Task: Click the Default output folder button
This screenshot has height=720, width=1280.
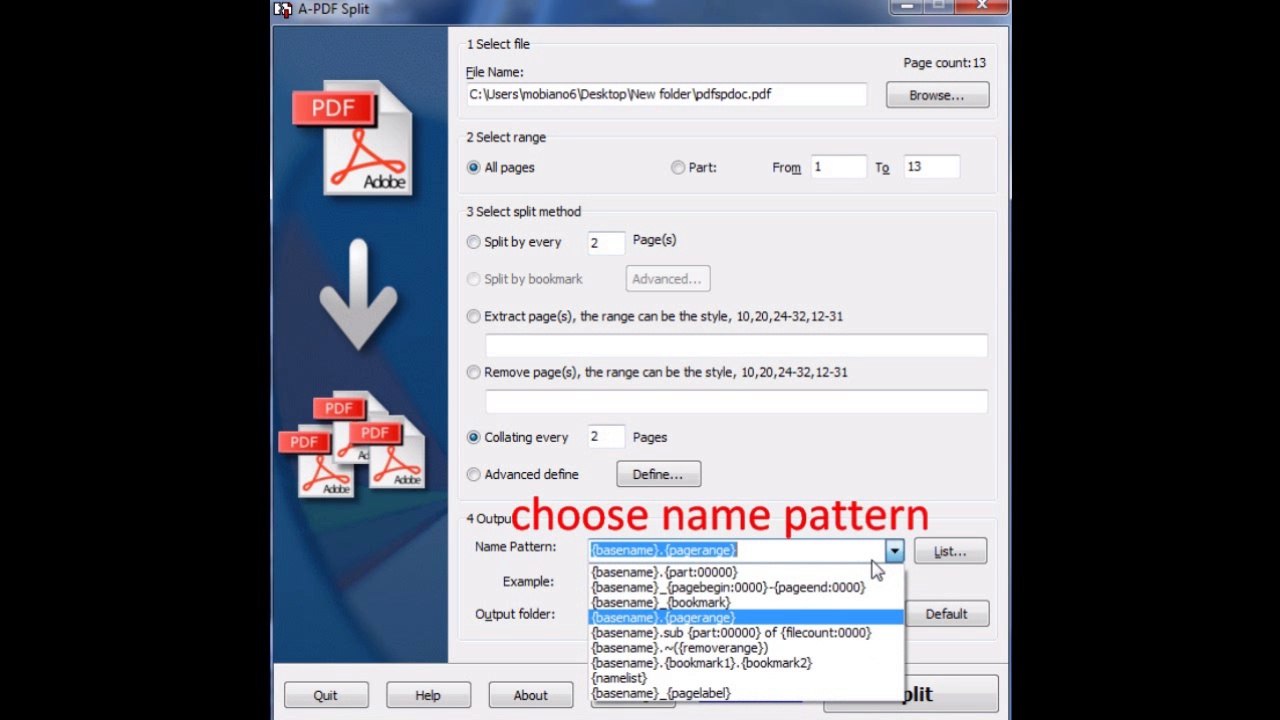Action: coord(946,613)
